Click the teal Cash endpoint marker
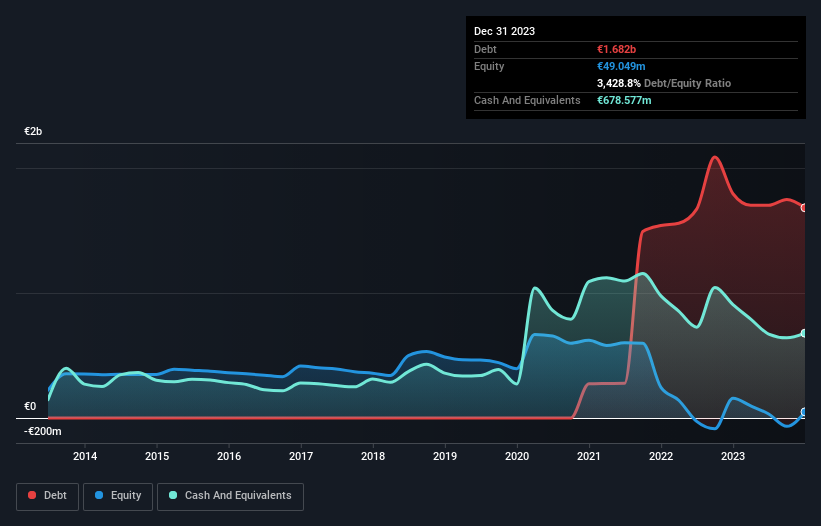The image size is (821, 526). [804, 333]
